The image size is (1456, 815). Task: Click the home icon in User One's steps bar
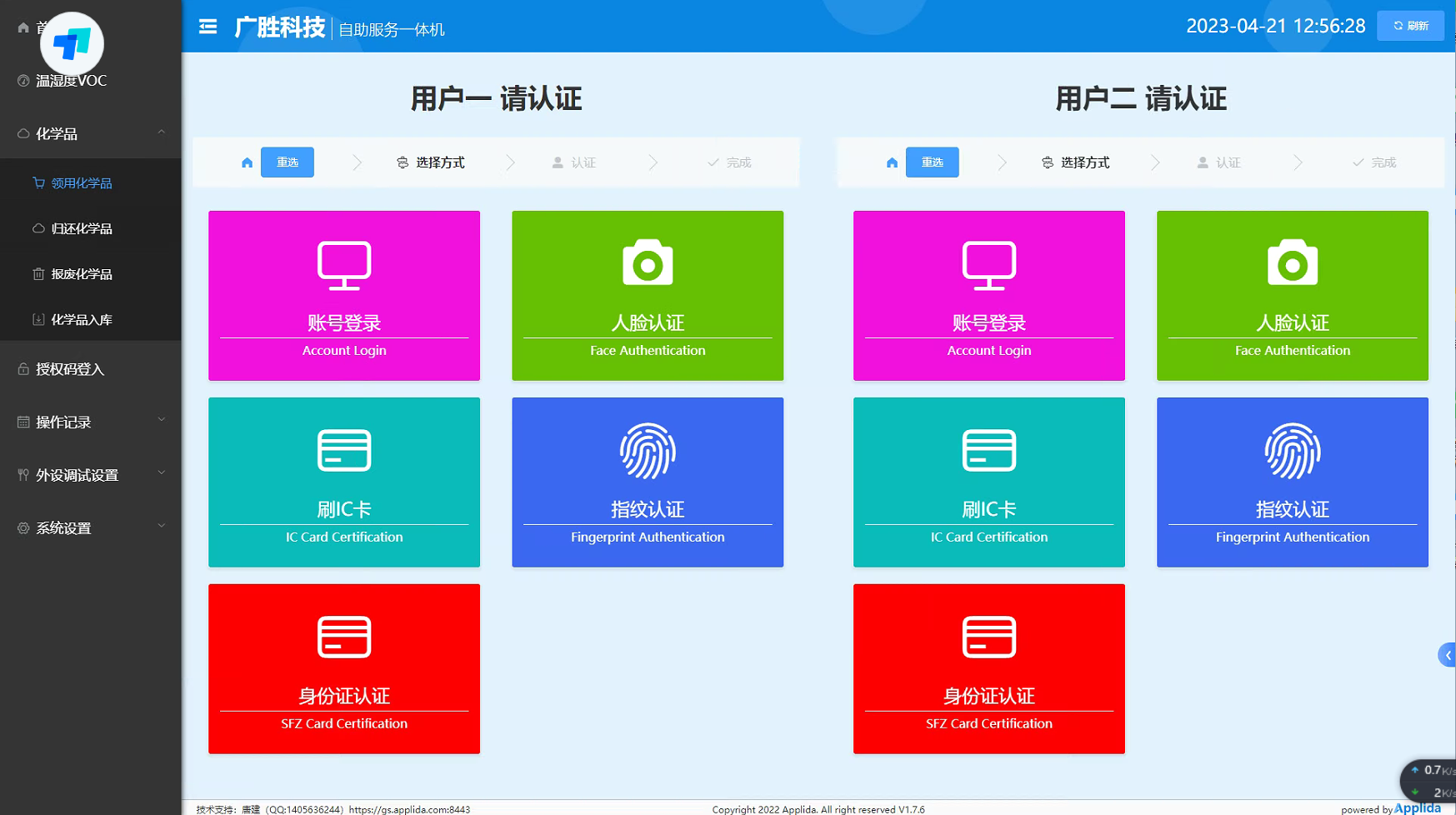(x=247, y=162)
